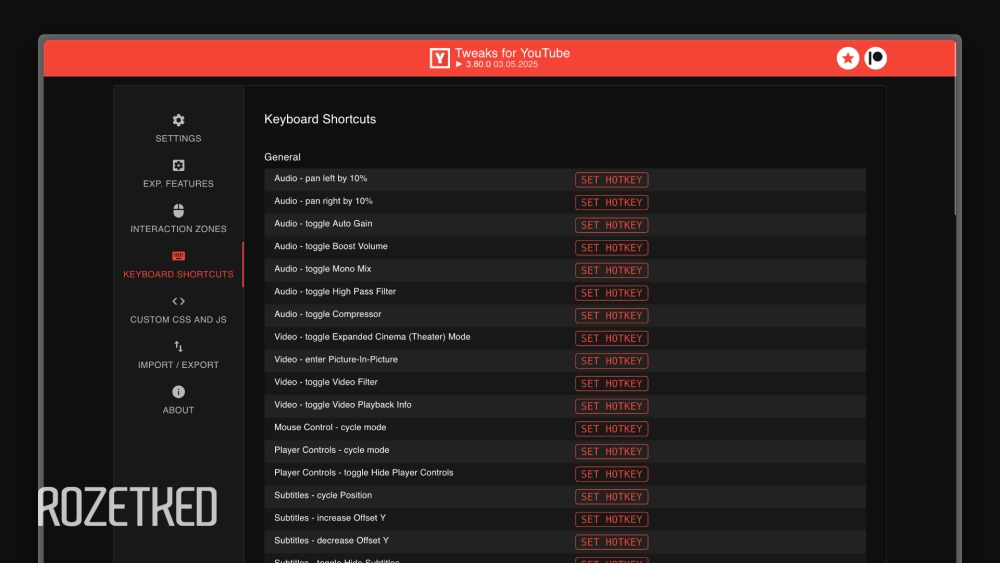Set hotkey for Audio pan left by 10%
This screenshot has width=1000, height=563.
tap(611, 180)
